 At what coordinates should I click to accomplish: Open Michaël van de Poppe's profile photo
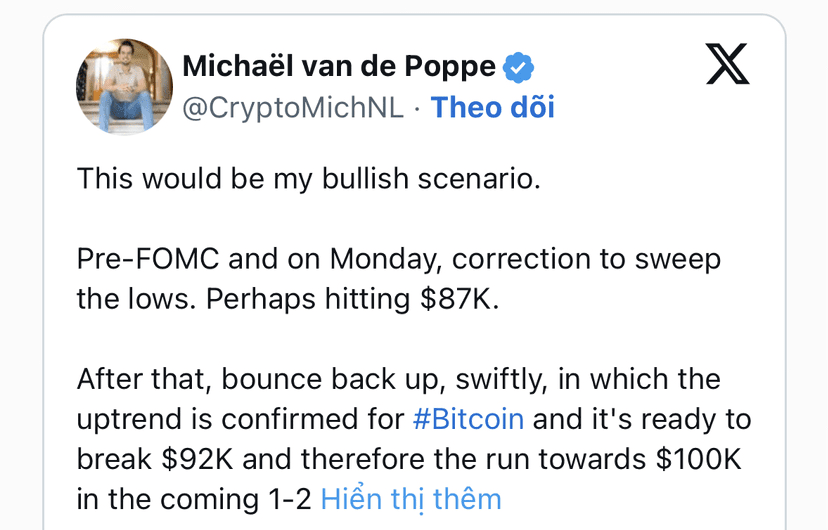point(125,87)
